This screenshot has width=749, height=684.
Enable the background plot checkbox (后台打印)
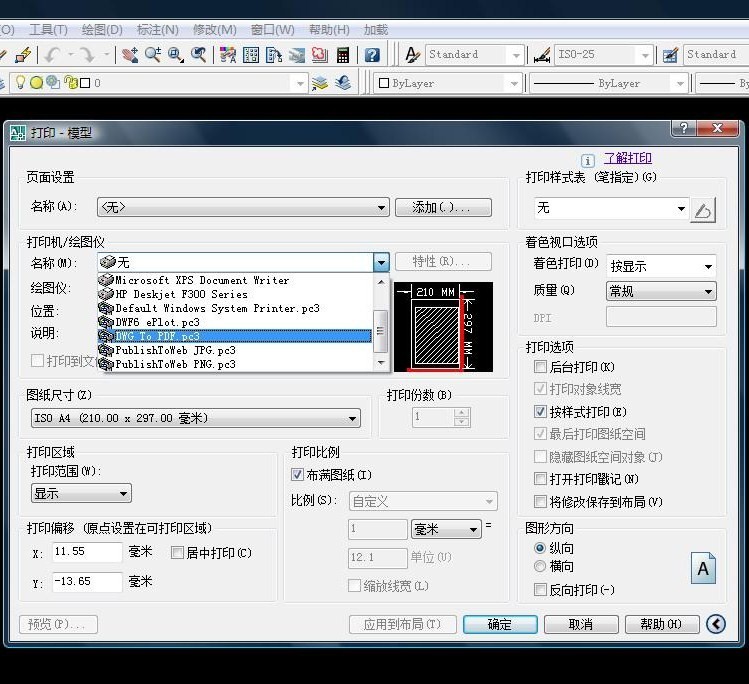[541, 367]
